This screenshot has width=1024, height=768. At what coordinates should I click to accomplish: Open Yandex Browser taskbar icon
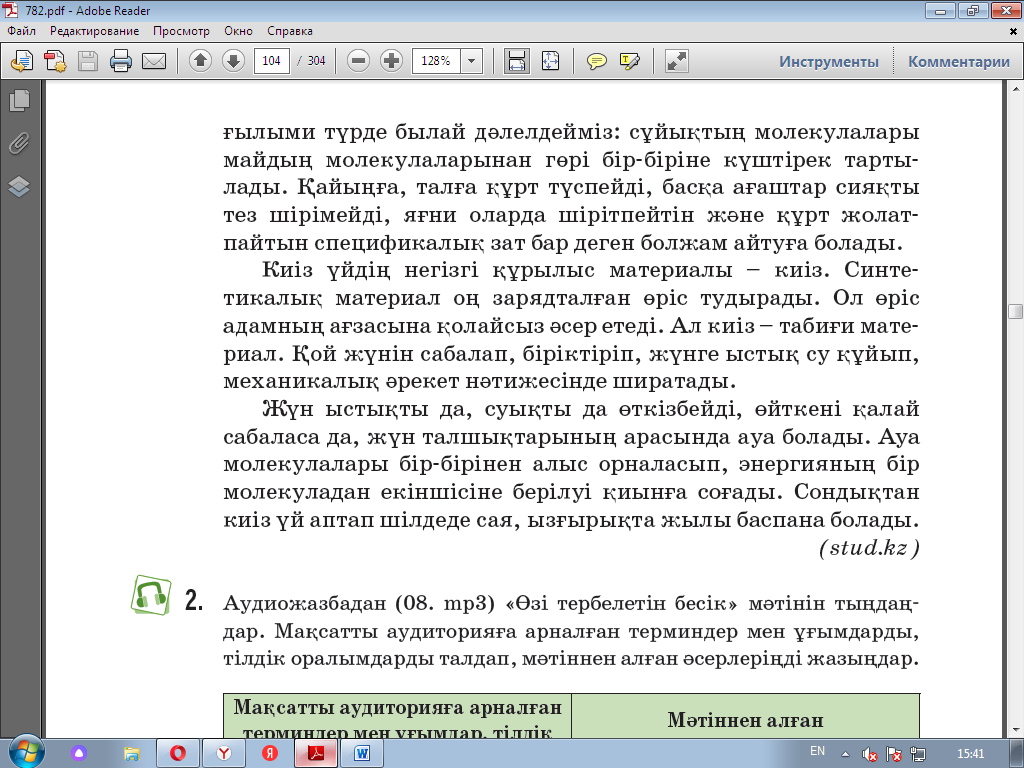(x=224, y=754)
